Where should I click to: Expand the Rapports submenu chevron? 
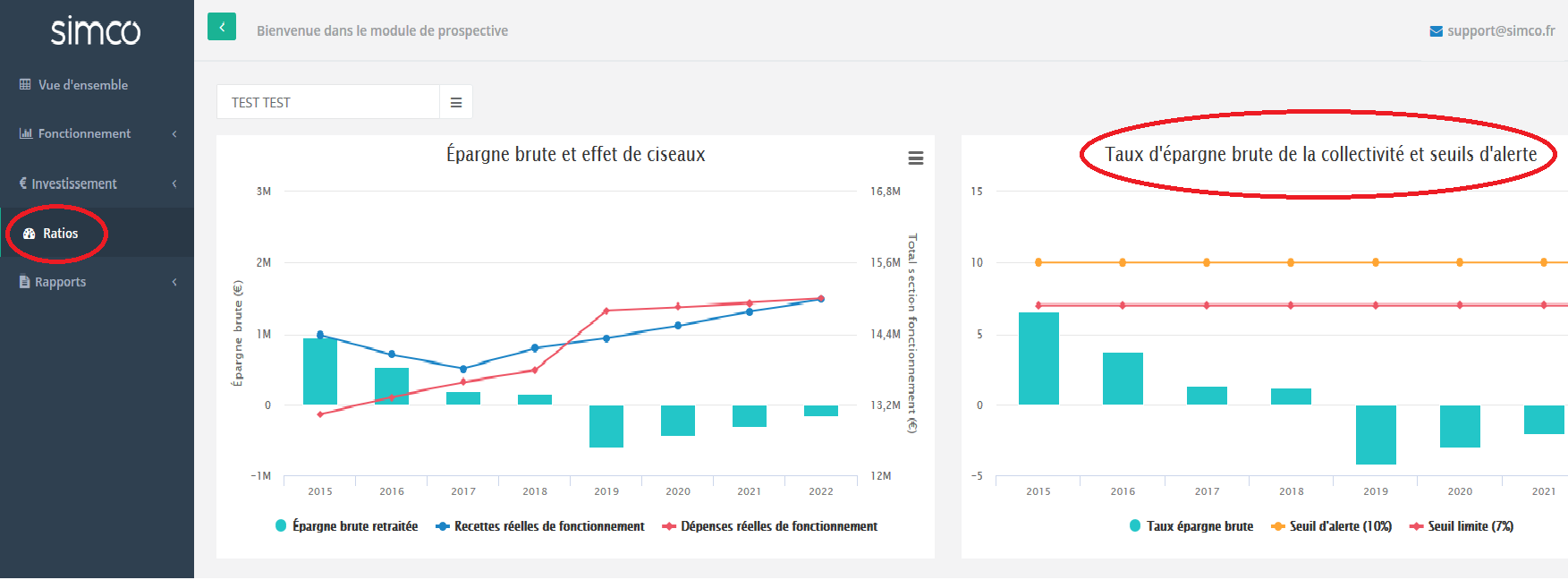coord(174,282)
